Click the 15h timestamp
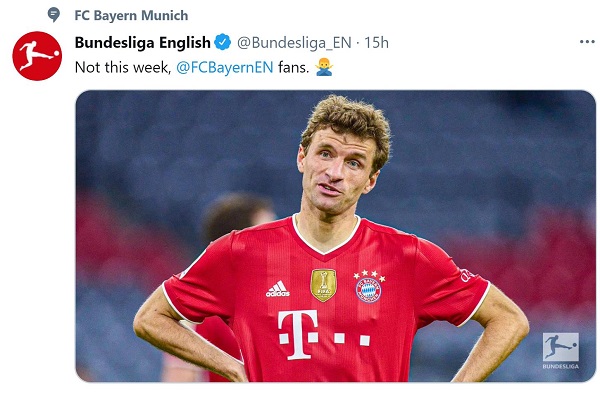The image size is (600, 395). (376, 42)
